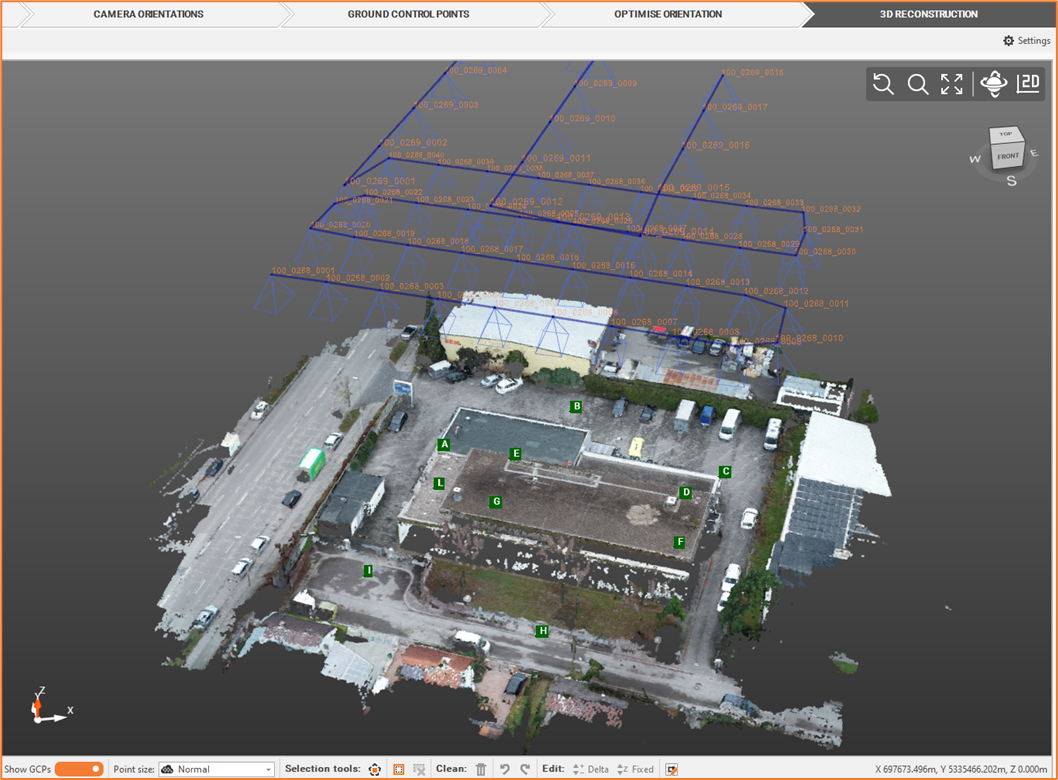Select the lasso selection tool
Image resolution: width=1058 pixels, height=780 pixels.
pos(375,769)
